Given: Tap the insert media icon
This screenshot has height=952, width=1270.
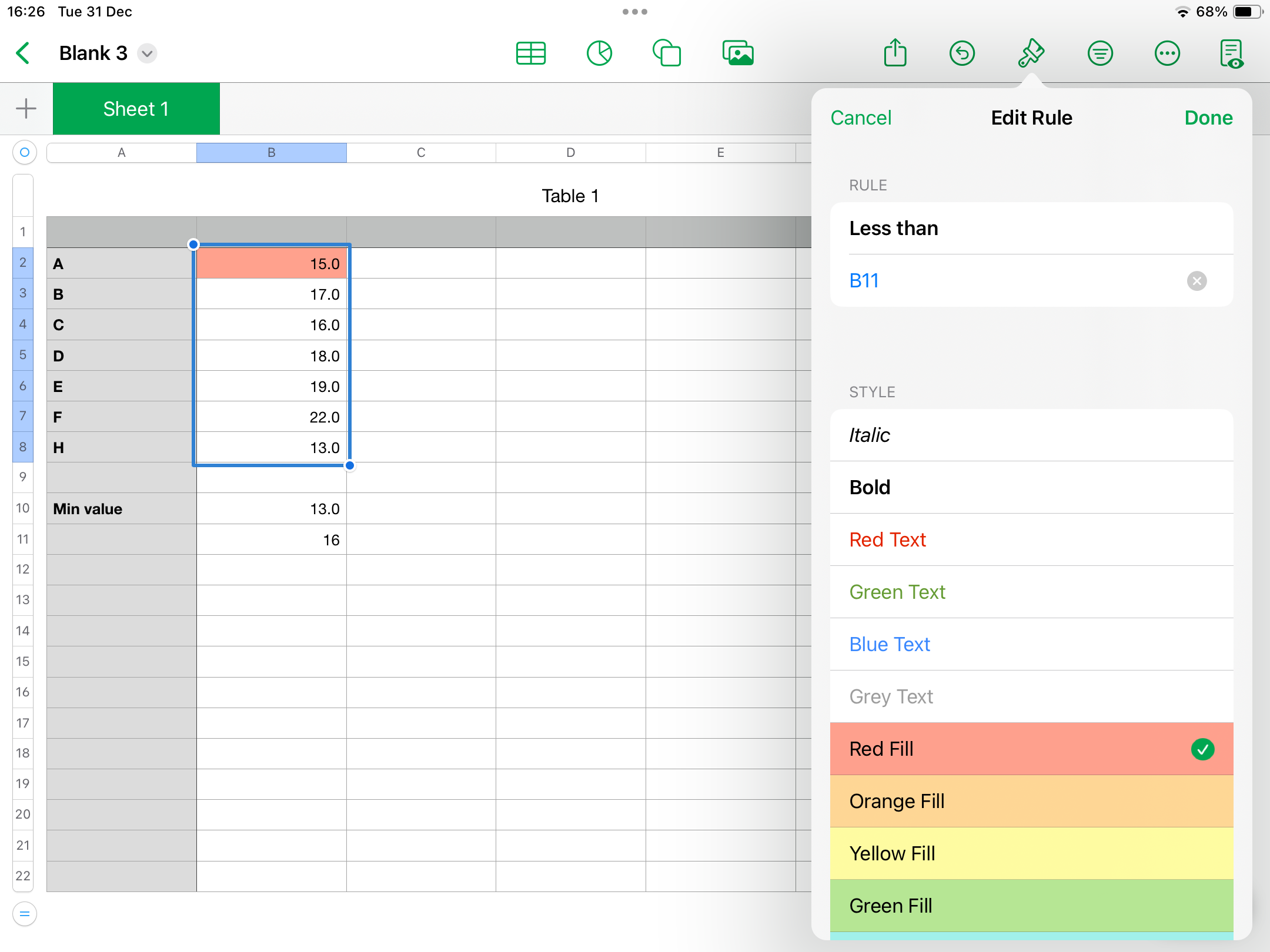Looking at the screenshot, I should 738,53.
